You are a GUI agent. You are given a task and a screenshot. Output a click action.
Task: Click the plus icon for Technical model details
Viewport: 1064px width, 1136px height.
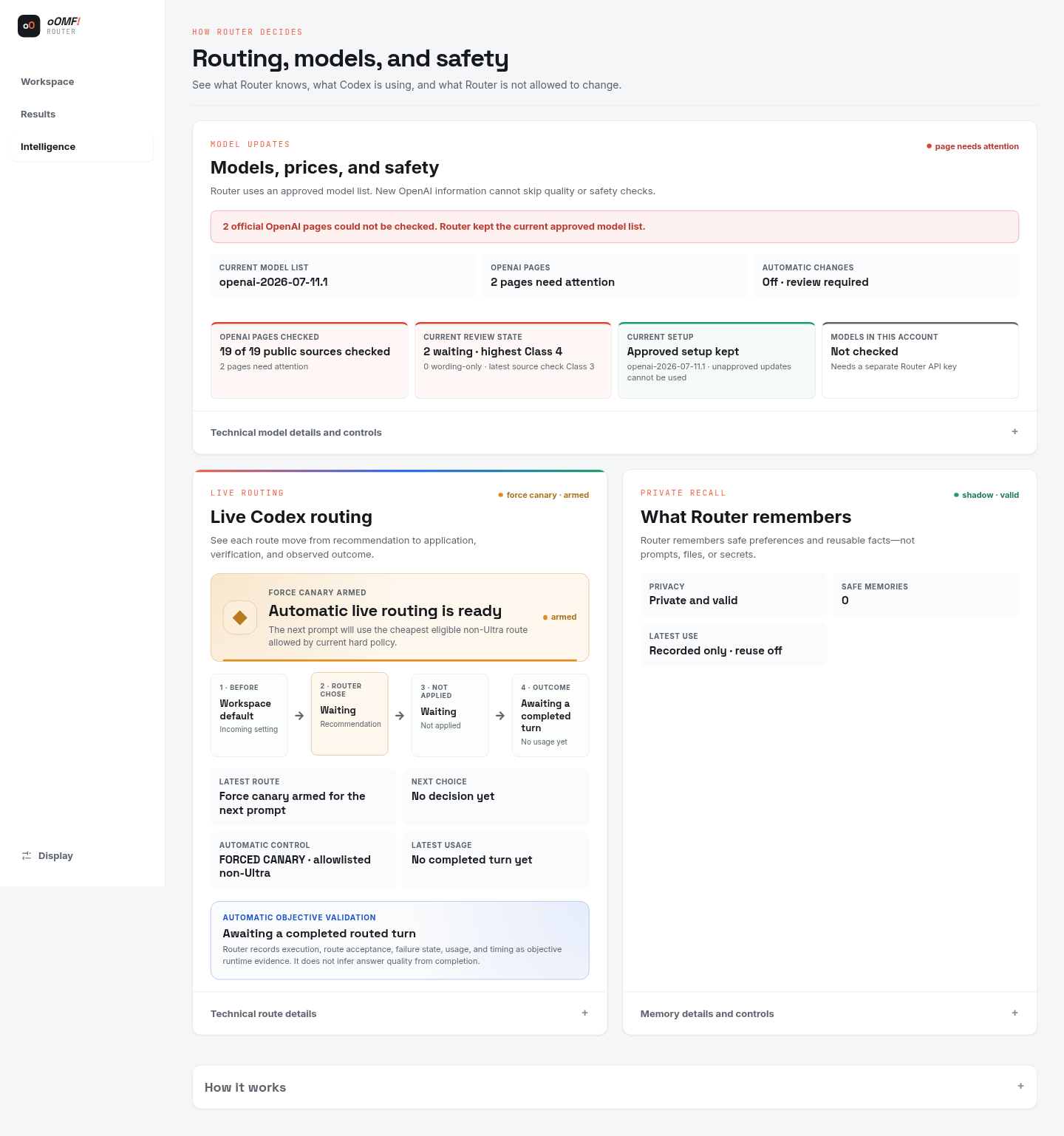tap(1014, 431)
